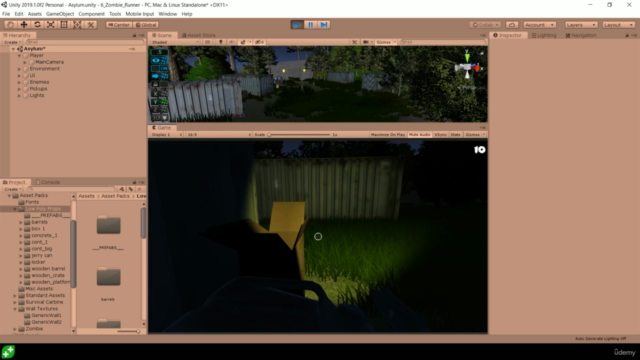Open the Window menu

click(x=168, y=14)
